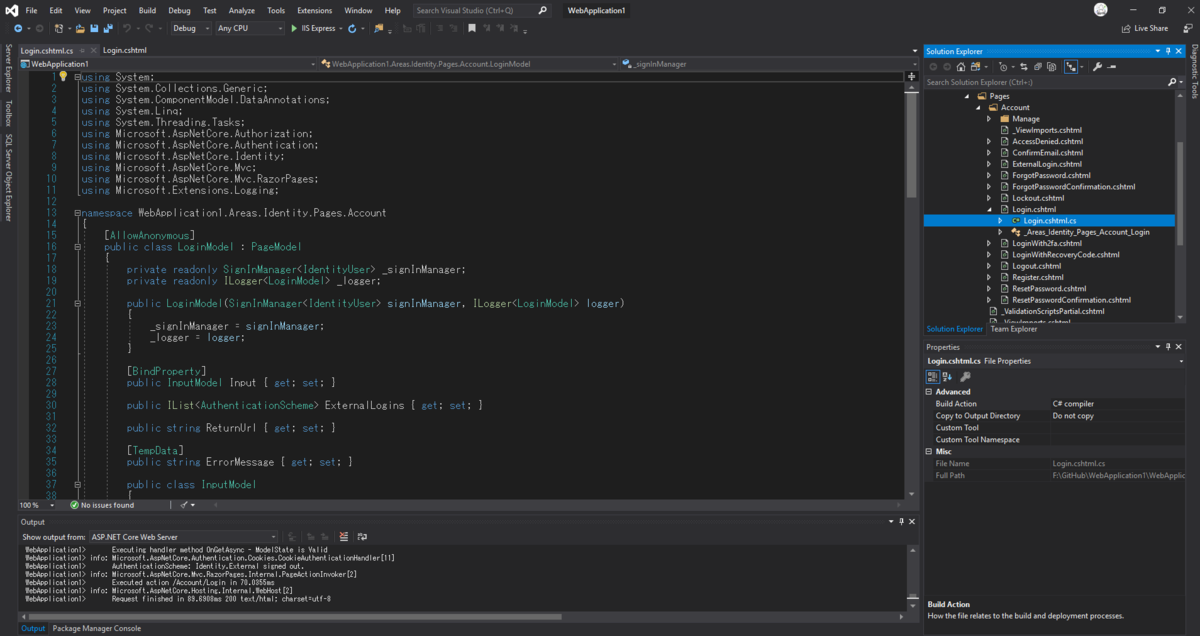1200x636 pixels.
Task: Select ForgotPassword.cshtml in Solution Explorer
Action: pos(1049,175)
